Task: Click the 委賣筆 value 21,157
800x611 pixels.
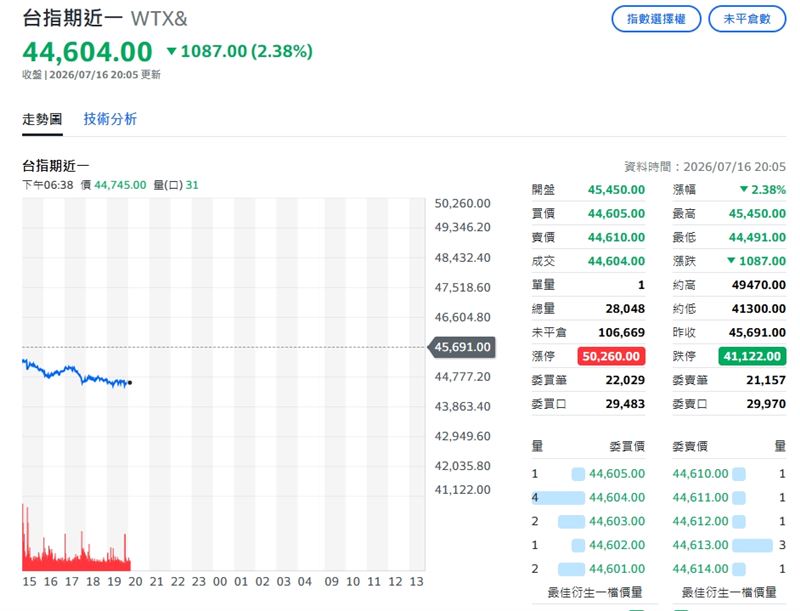Action: point(766,380)
